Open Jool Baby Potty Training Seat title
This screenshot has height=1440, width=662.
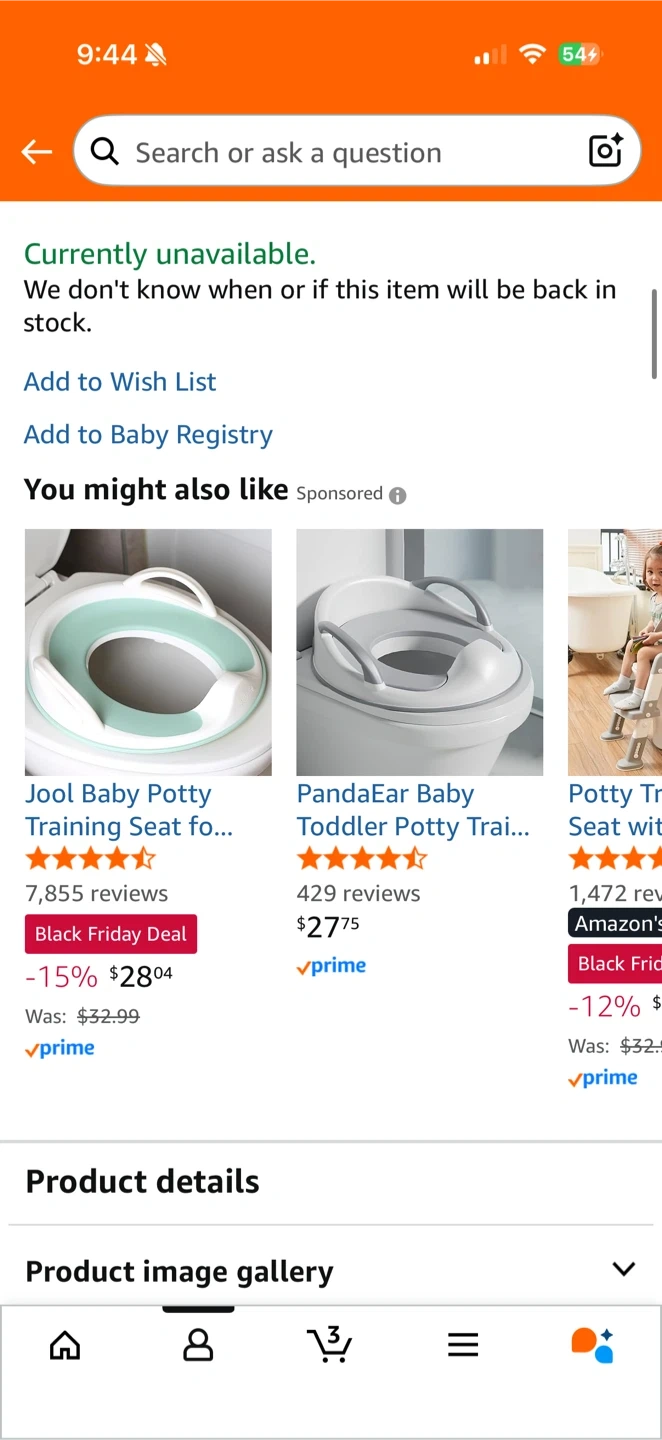[x=128, y=810]
